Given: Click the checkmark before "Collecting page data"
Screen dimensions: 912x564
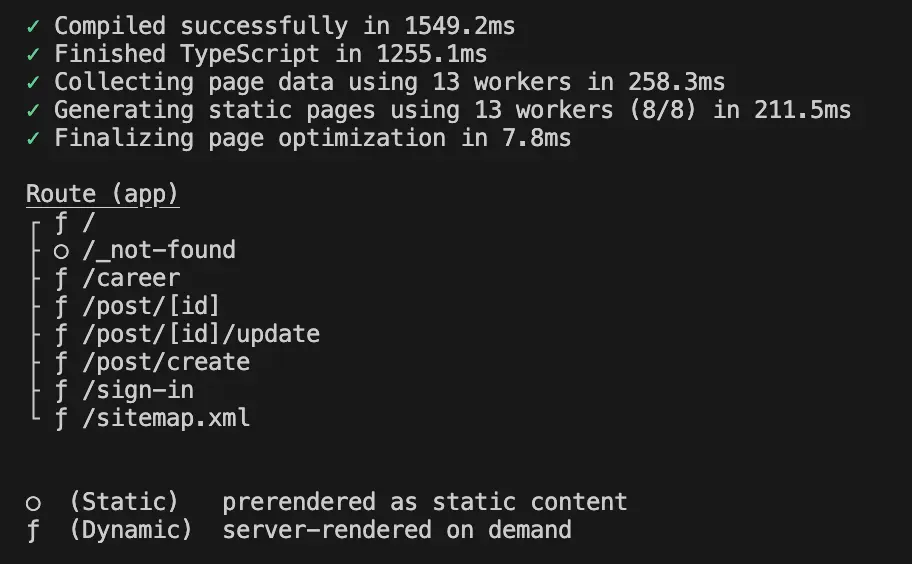Looking at the screenshot, I should coord(34,82).
